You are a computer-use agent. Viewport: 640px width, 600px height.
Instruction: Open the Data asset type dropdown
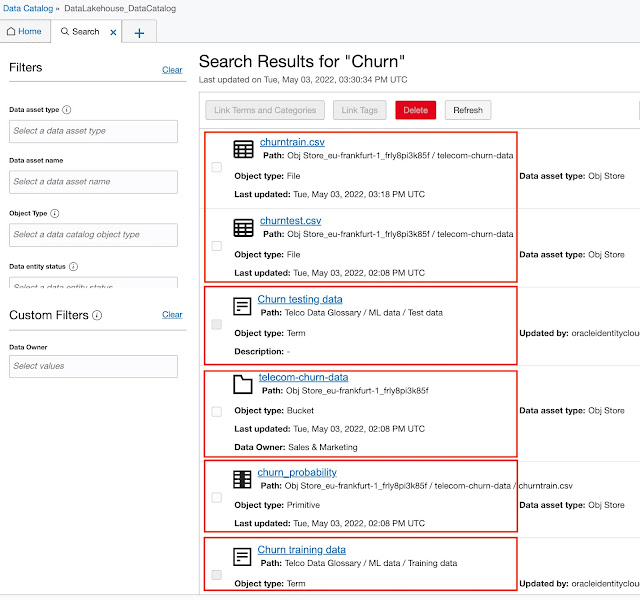(93, 131)
